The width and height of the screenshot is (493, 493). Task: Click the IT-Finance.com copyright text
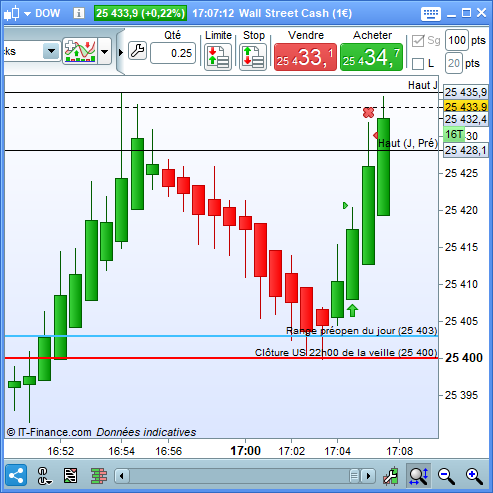tap(49, 432)
